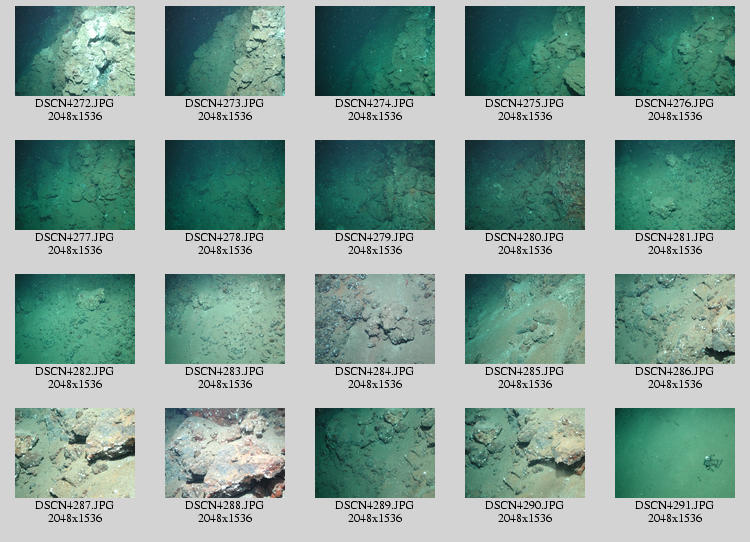This screenshot has width=750, height=542.
Task: Select thumbnail image for DSCN4274.JPG
Action: point(375,51)
